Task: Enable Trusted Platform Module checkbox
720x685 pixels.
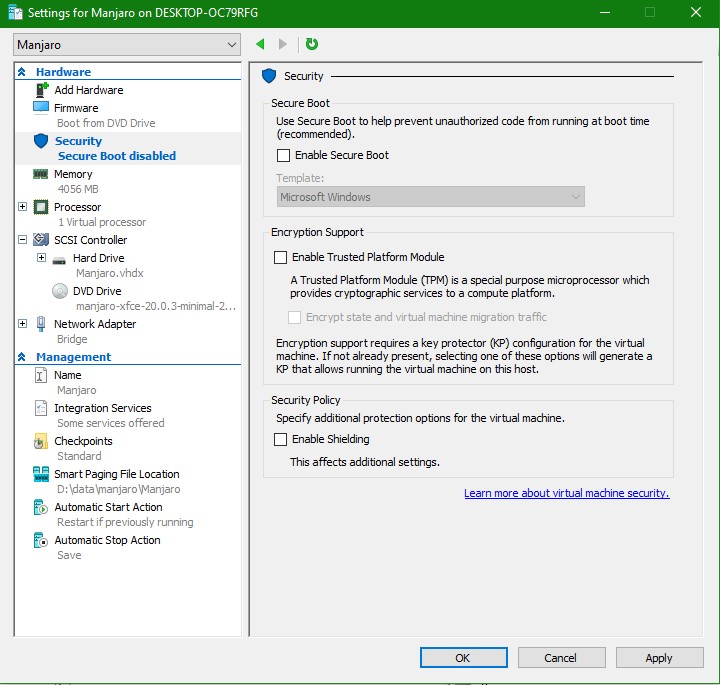Action: pyautogui.click(x=281, y=258)
